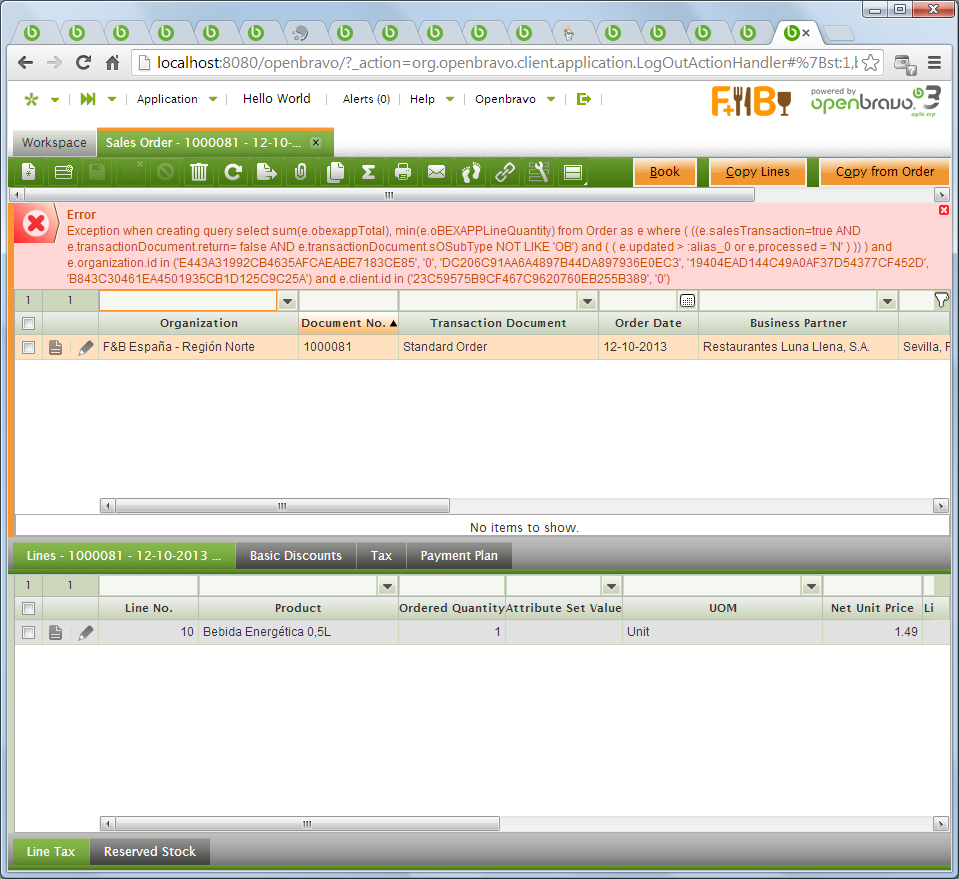Click the Delete record trash icon
The image size is (959, 879).
coord(199,172)
